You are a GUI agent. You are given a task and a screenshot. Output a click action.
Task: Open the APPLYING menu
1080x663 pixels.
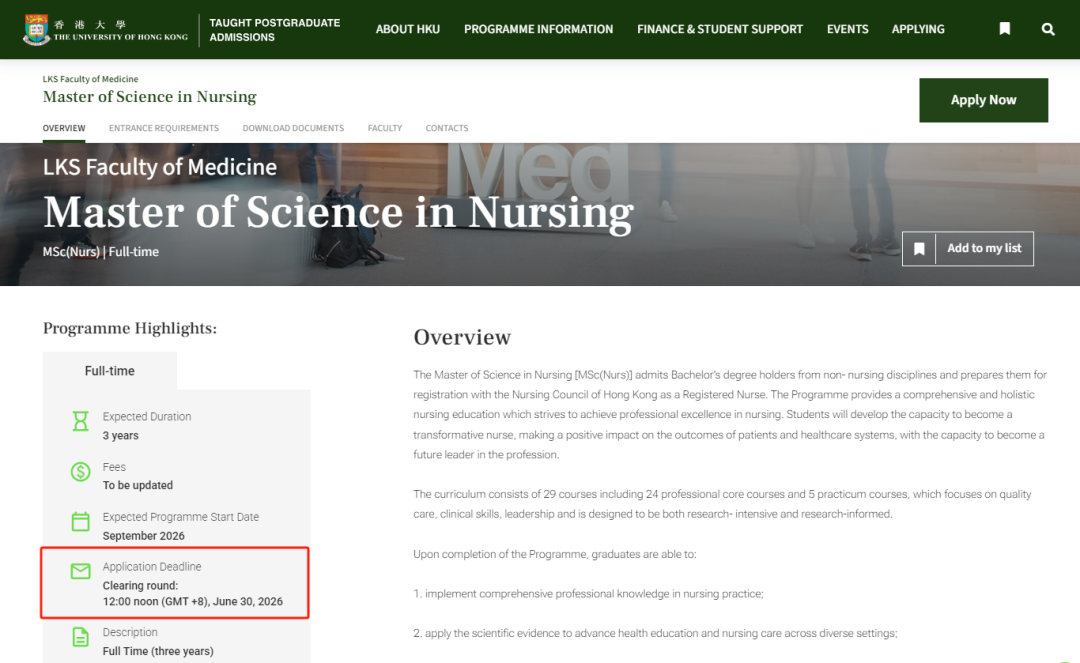pos(918,29)
